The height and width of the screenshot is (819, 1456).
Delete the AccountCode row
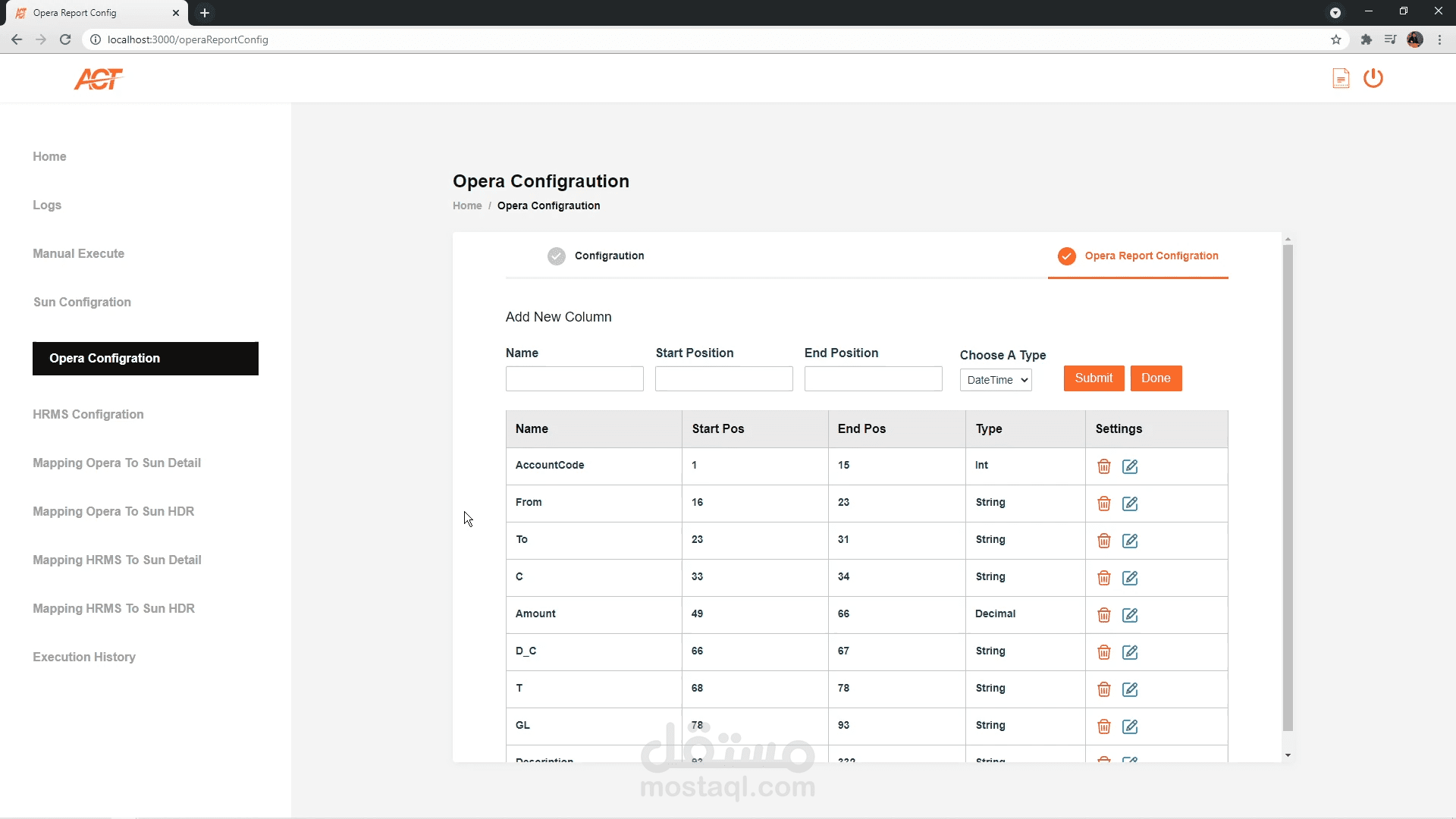click(1104, 466)
